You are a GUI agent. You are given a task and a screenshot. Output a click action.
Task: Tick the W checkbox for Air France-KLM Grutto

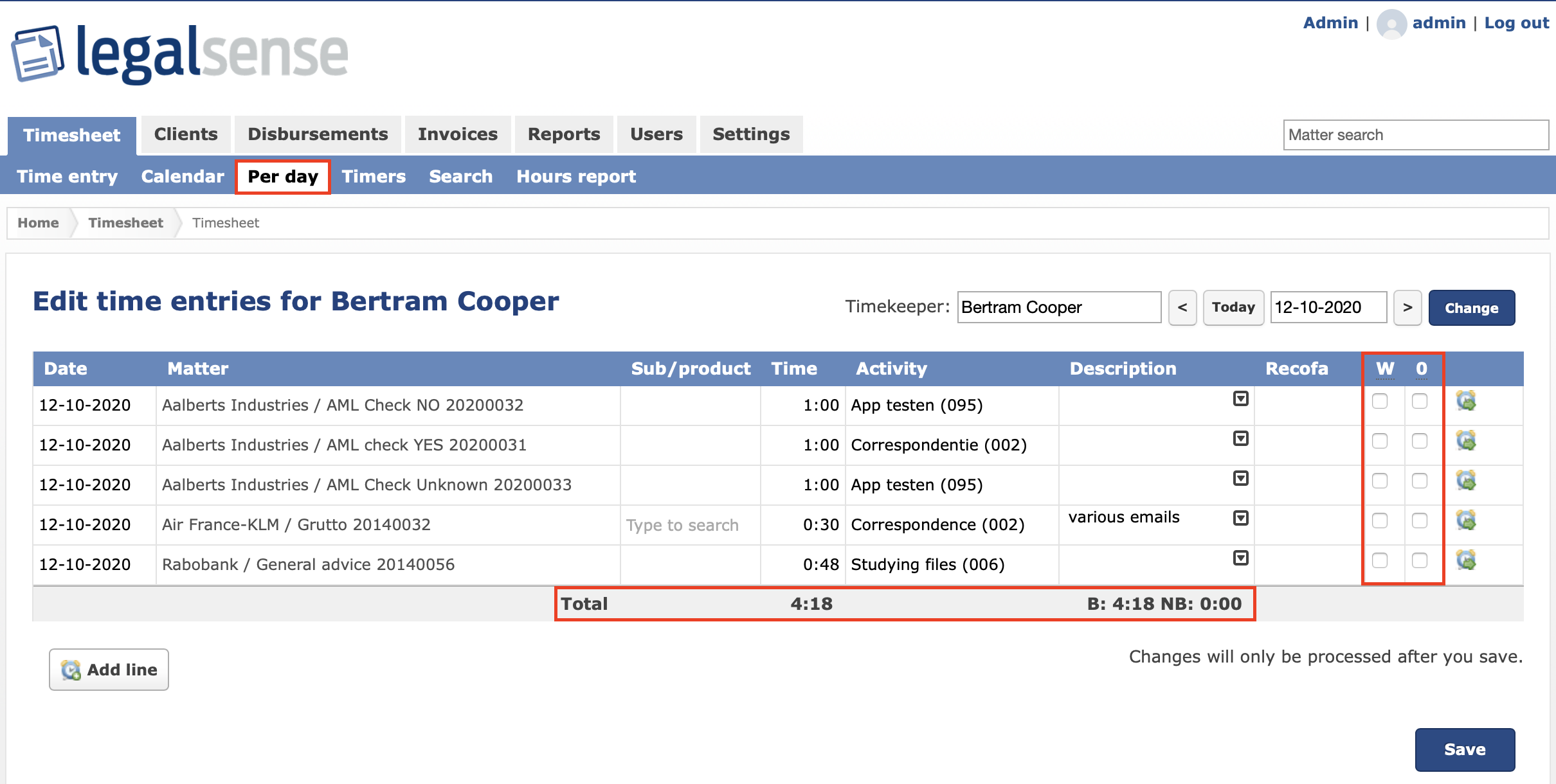point(1380,521)
